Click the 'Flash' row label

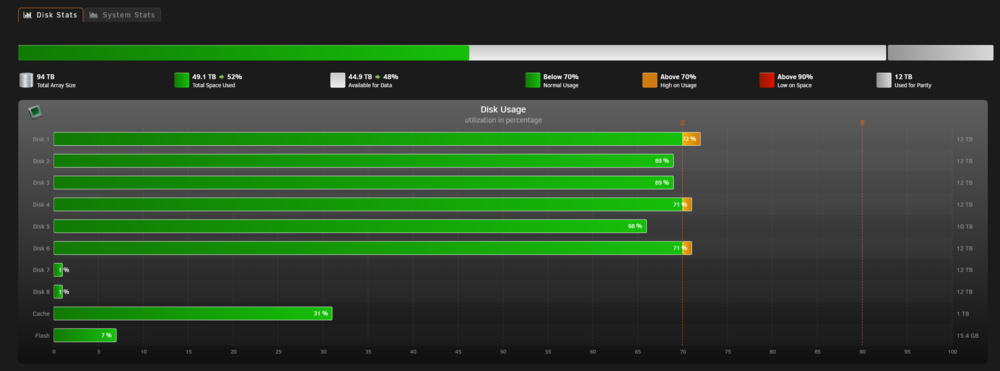42,335
